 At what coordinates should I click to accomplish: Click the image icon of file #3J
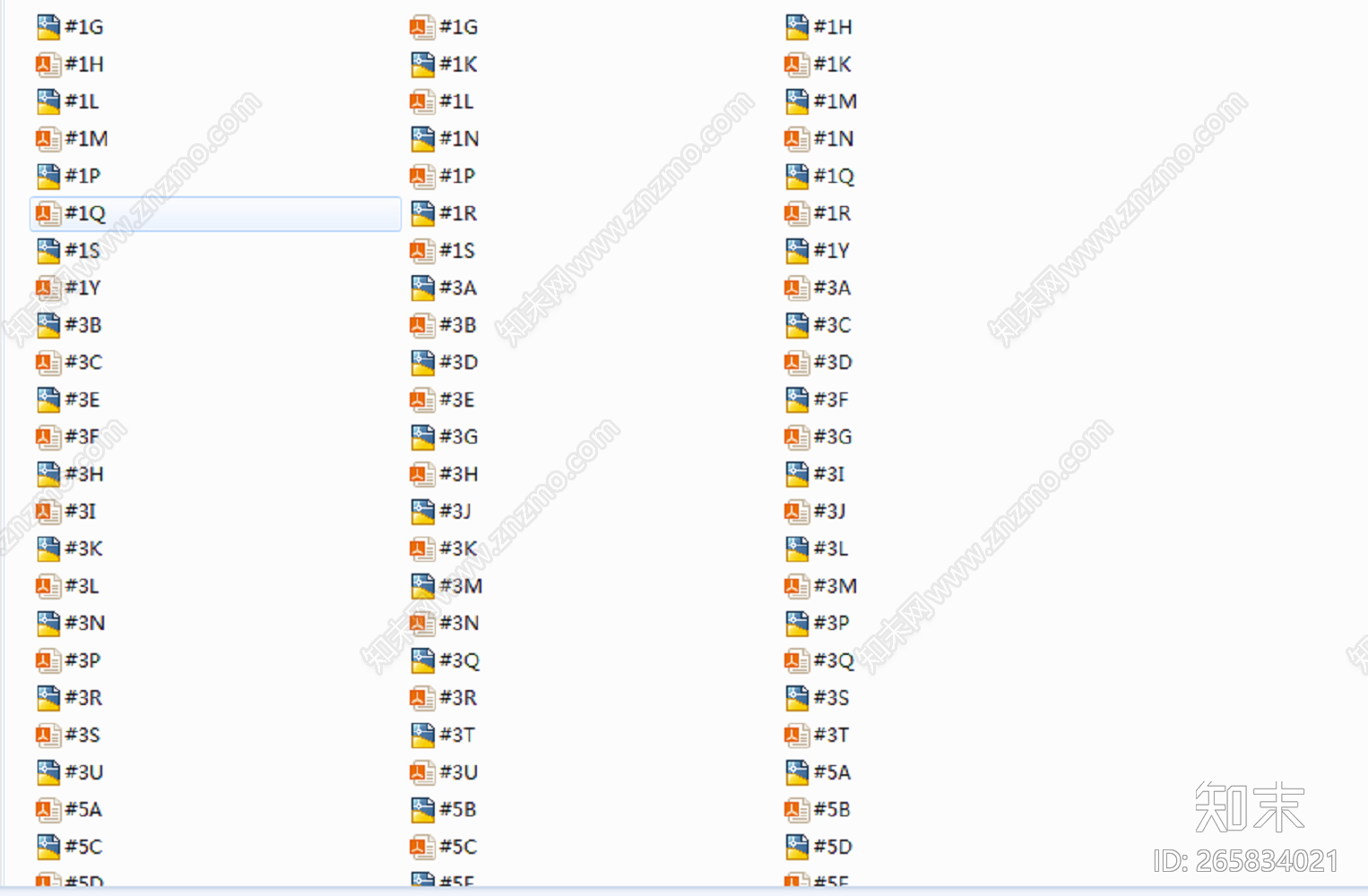[x=423, y=512]
